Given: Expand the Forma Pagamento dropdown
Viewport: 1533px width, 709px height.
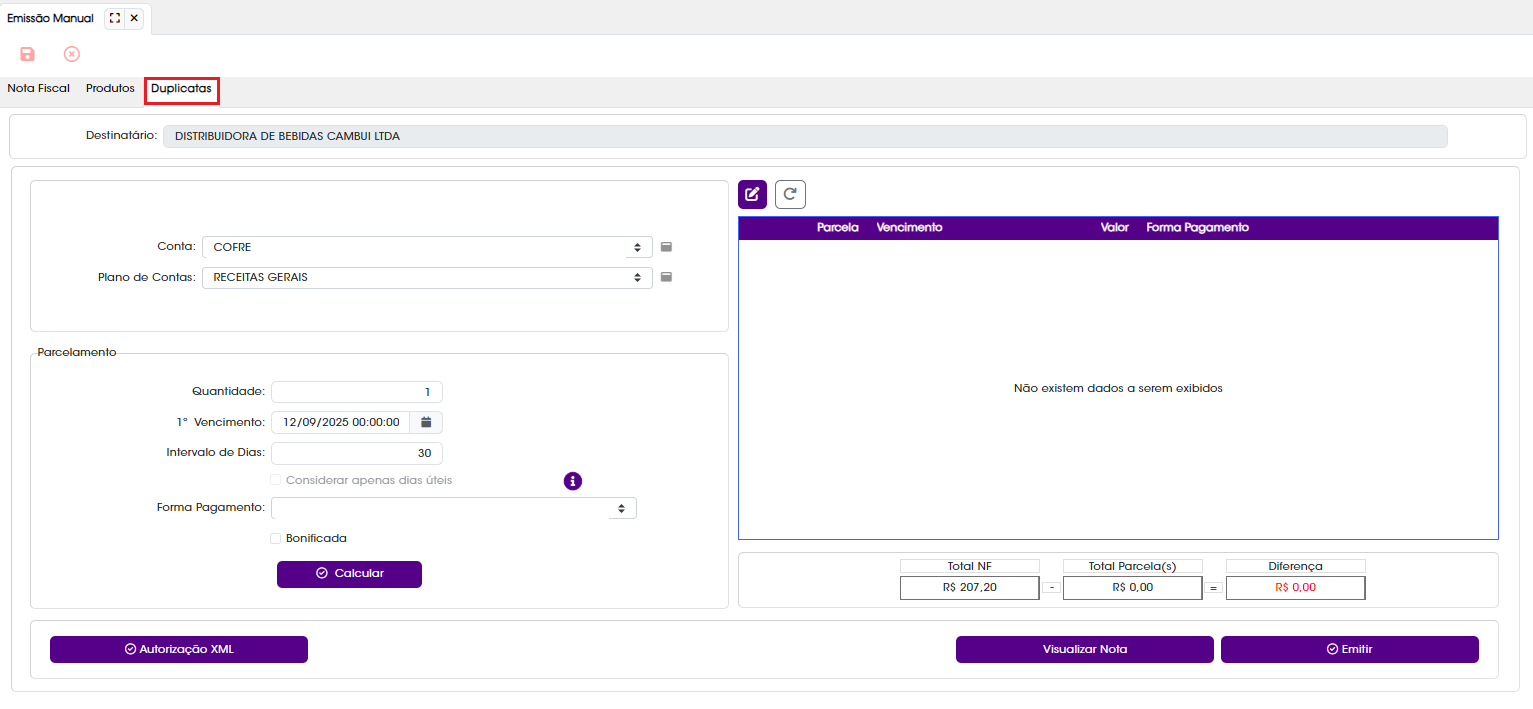Looking at the screenshot, I should click(x=454, y=508).
